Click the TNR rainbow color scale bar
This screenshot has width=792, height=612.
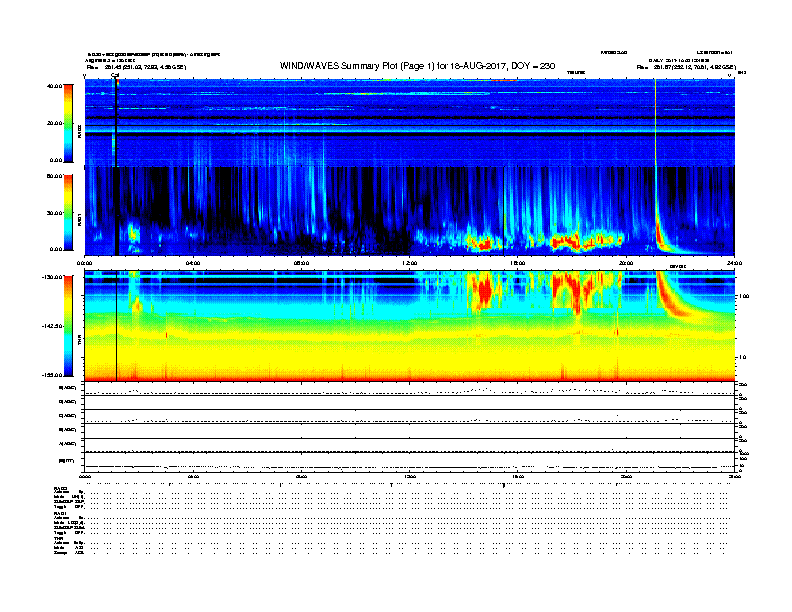tap(68, 326)
